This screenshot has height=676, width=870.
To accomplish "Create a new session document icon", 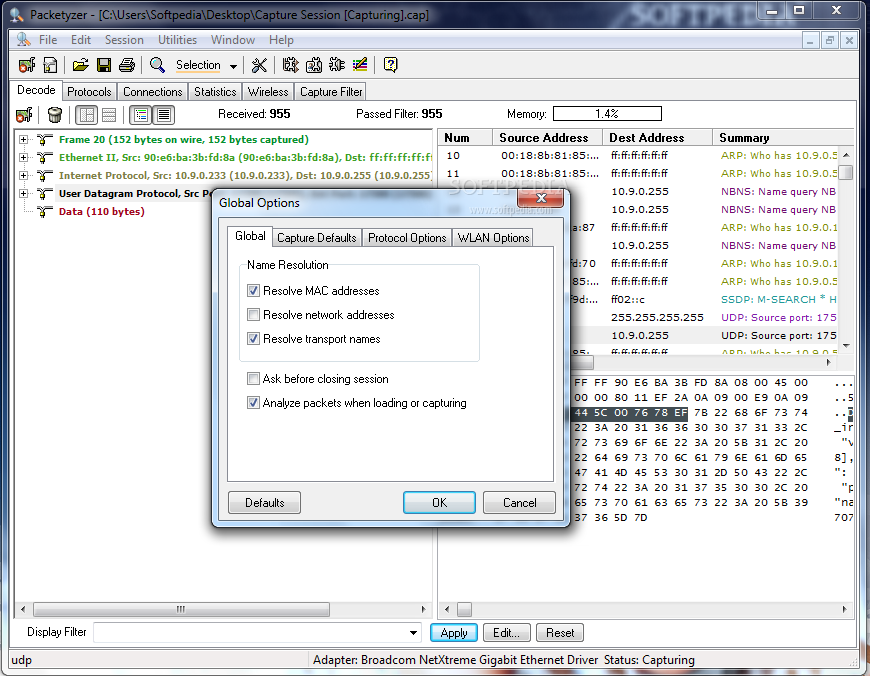I will coord(50,65).
